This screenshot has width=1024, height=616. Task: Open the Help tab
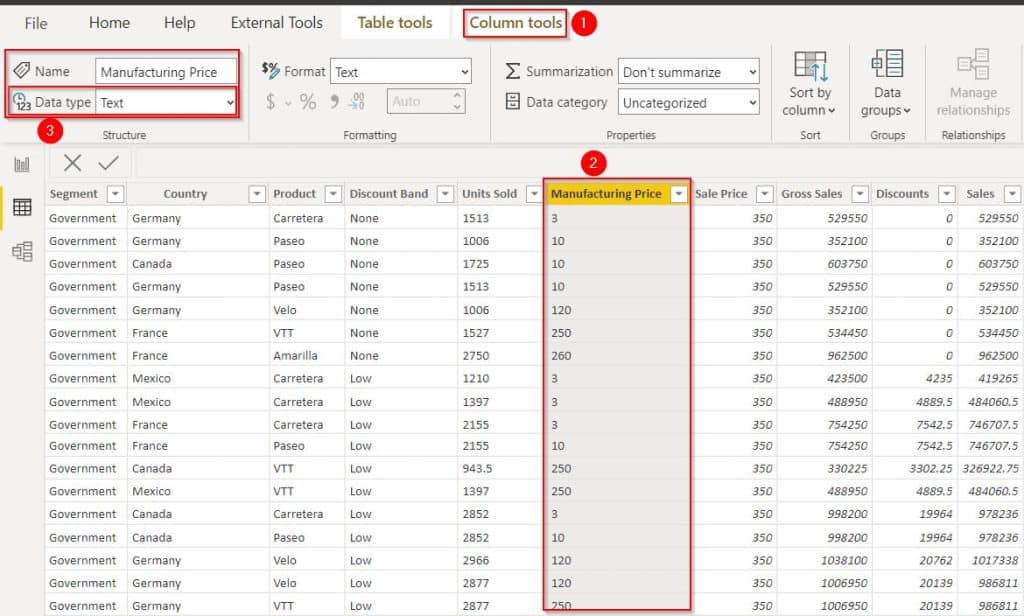179,23
